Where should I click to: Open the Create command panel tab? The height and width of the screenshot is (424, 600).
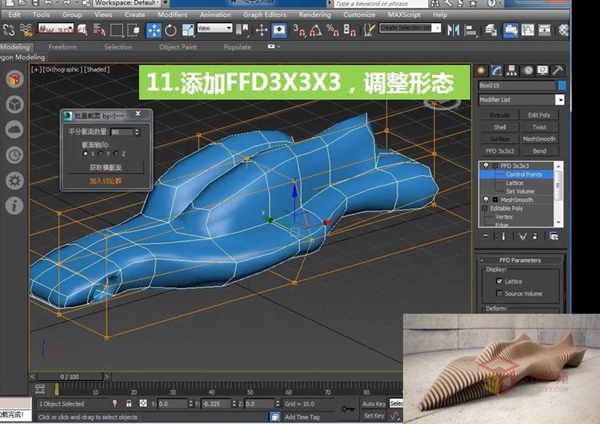click(481, 70)
